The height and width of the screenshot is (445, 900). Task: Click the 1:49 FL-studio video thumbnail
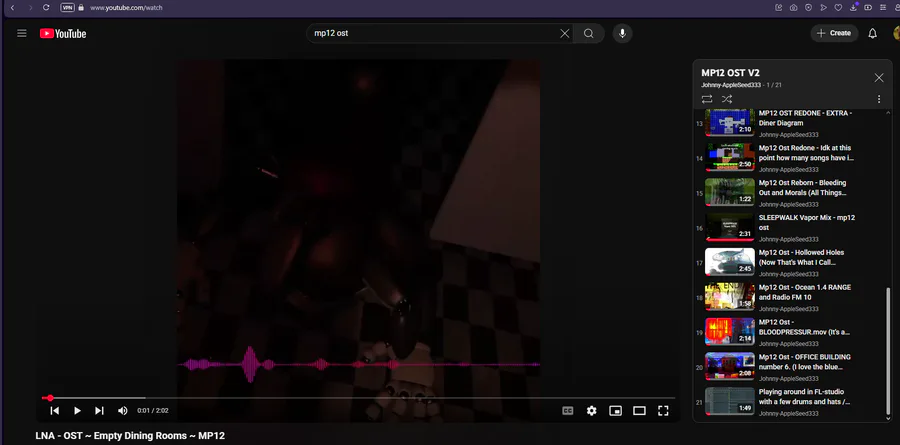[x=730, y=401]
